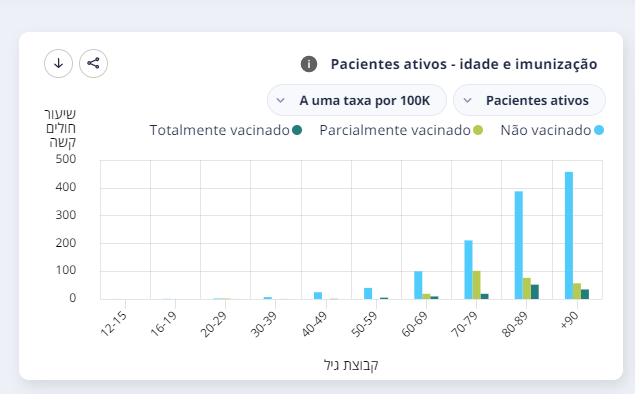Click the 'קבוצת גיל' x-axis title

(x=351, y=364)
